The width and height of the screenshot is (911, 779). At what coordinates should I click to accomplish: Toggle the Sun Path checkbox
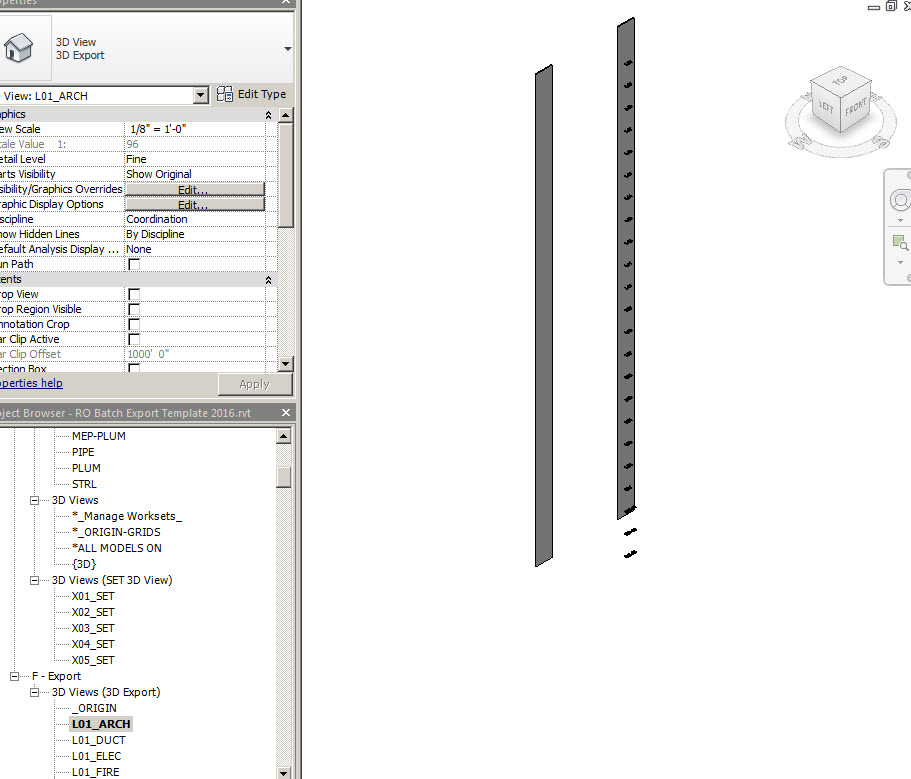(134, 264)
